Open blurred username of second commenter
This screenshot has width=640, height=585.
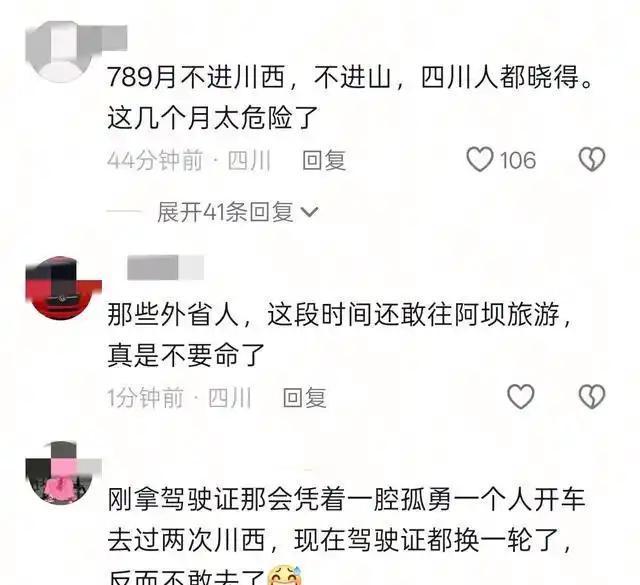coord(165,267)
